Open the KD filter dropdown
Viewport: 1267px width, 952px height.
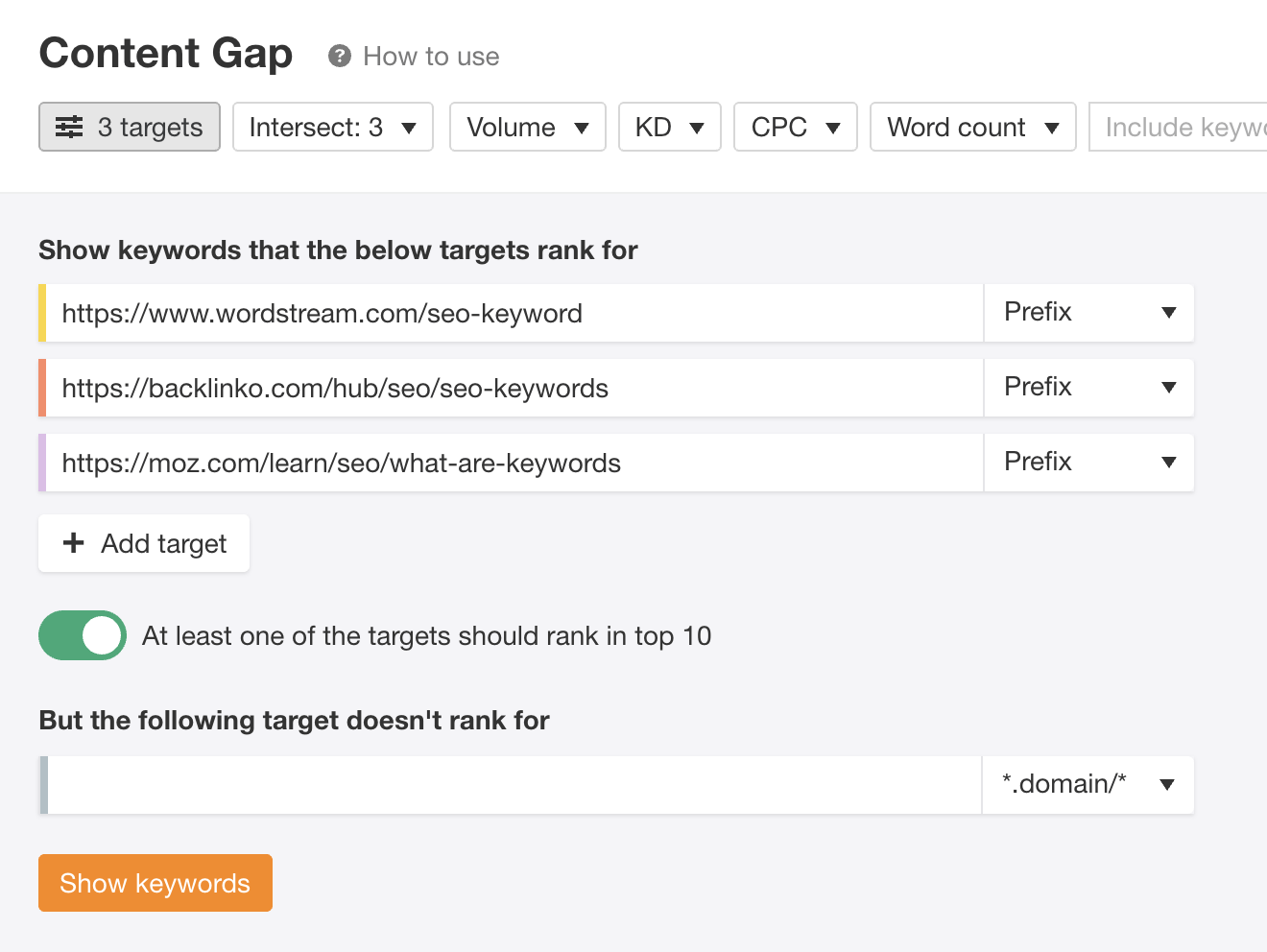[669, 127]
